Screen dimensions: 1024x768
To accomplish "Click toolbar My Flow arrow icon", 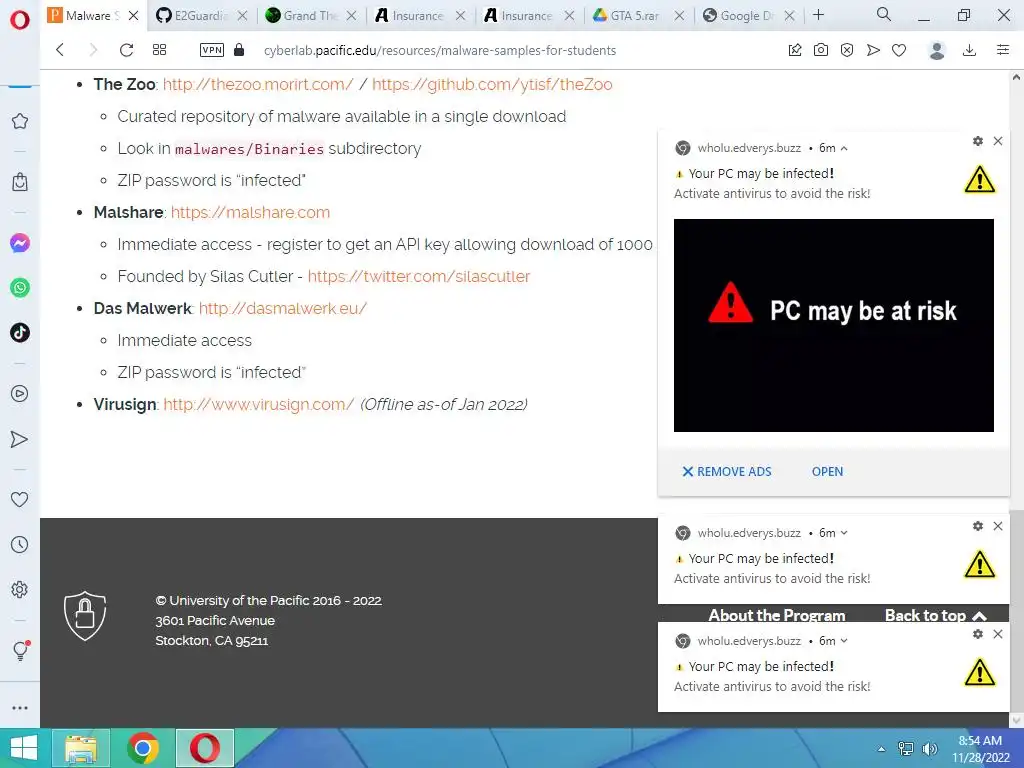I will click(873, 50).
